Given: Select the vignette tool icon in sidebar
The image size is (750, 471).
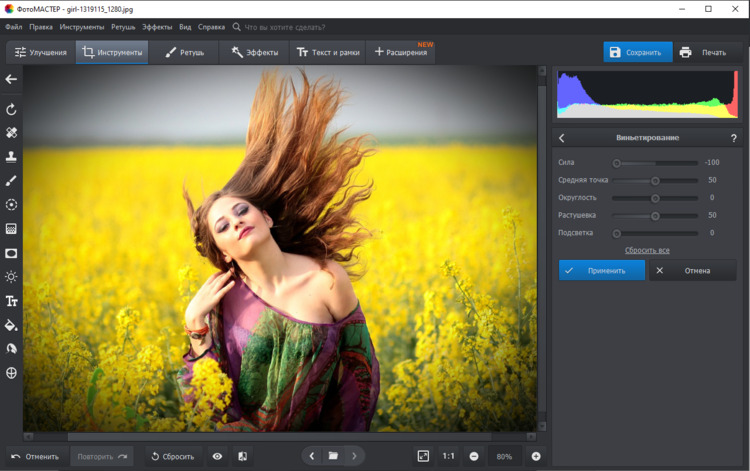Looking at the screenshot, I should 12,253.
